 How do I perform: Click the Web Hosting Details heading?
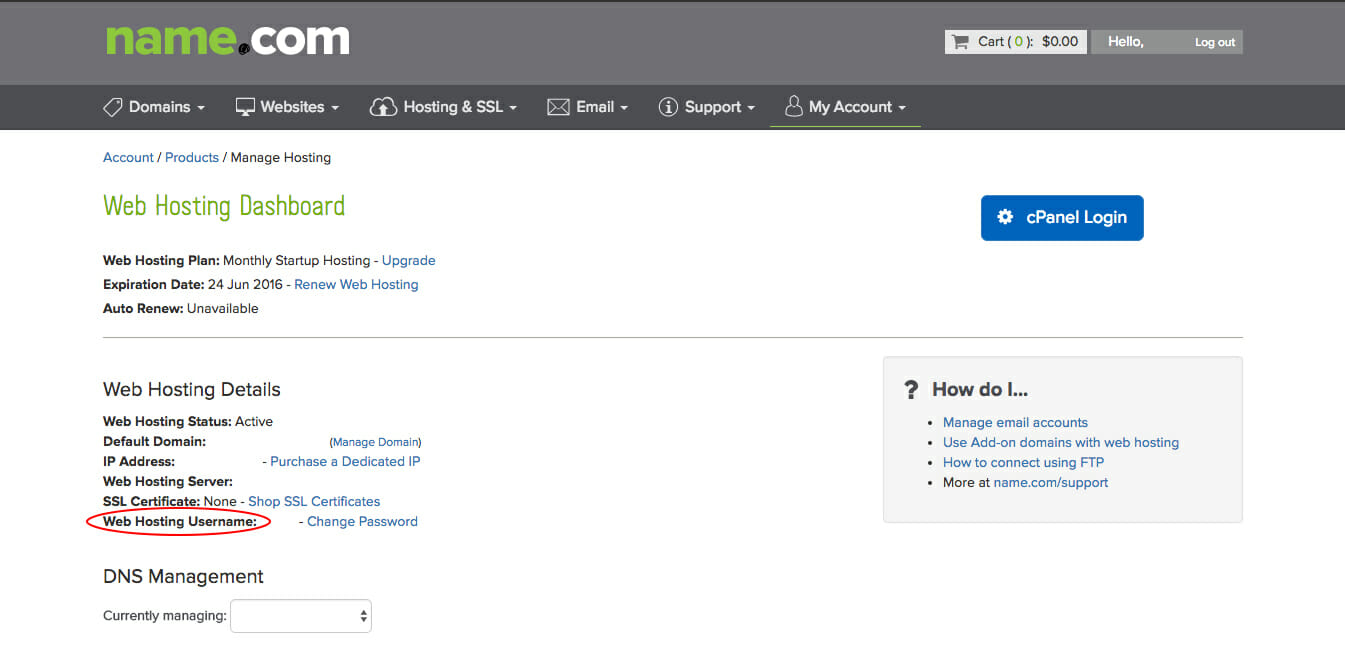[x=192, y=390]
